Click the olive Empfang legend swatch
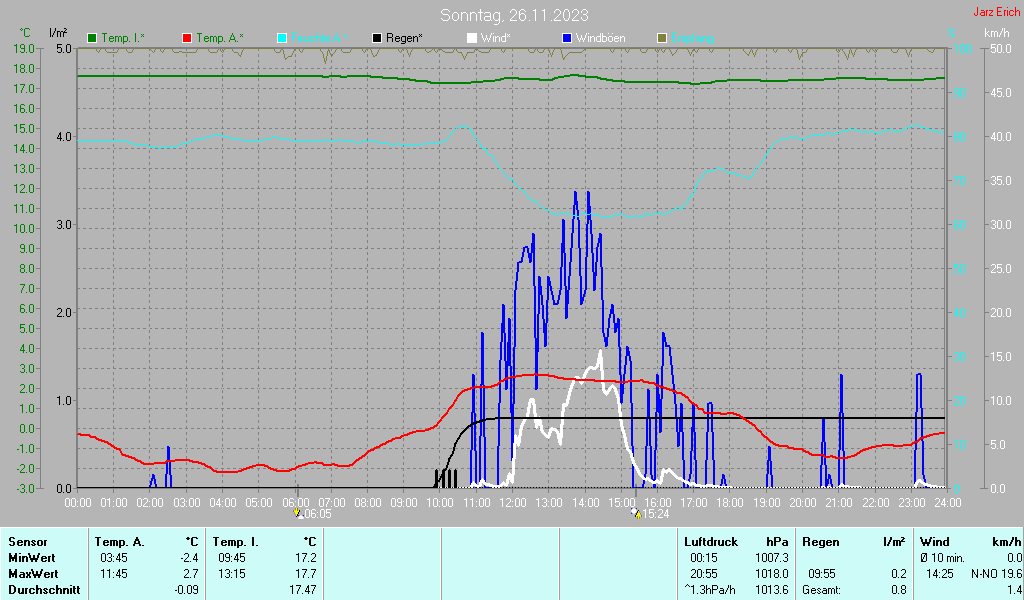Screen dimensions: 1024x600 (x=662, y=39)
